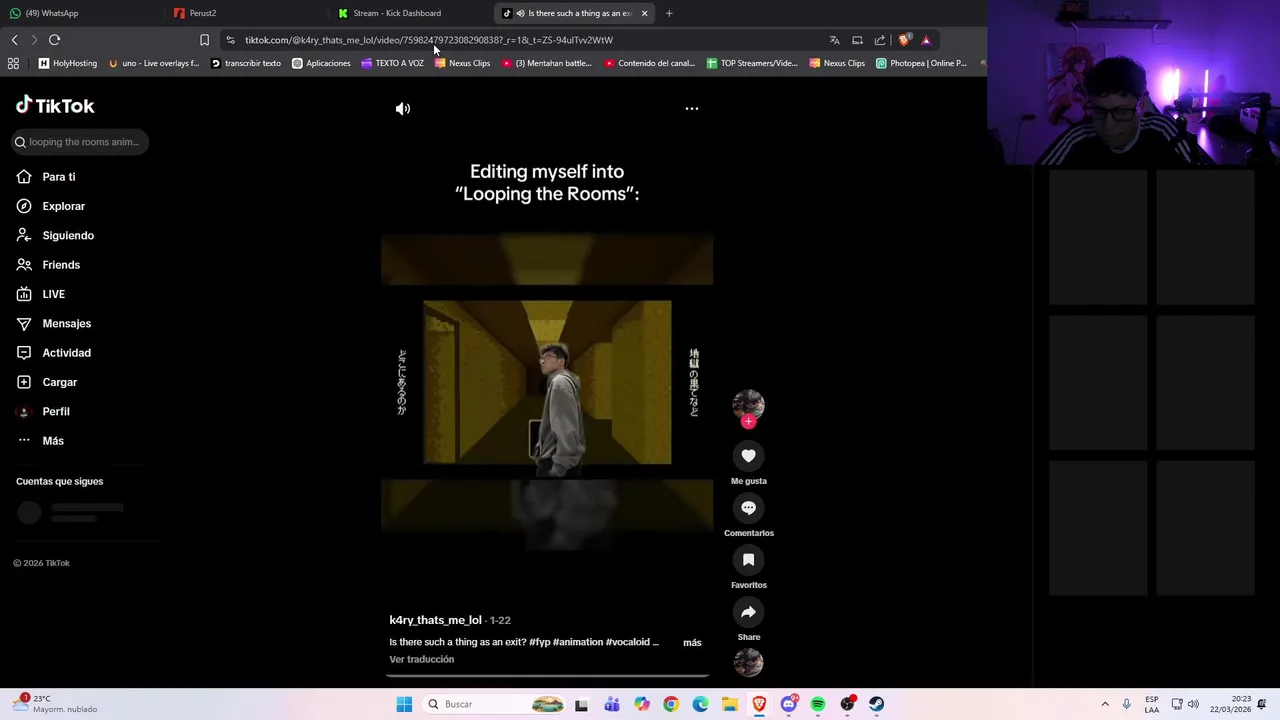This screenshot has height=720, width=1280.
Task: Open creator avatar beside video
Action: point(748,404)
